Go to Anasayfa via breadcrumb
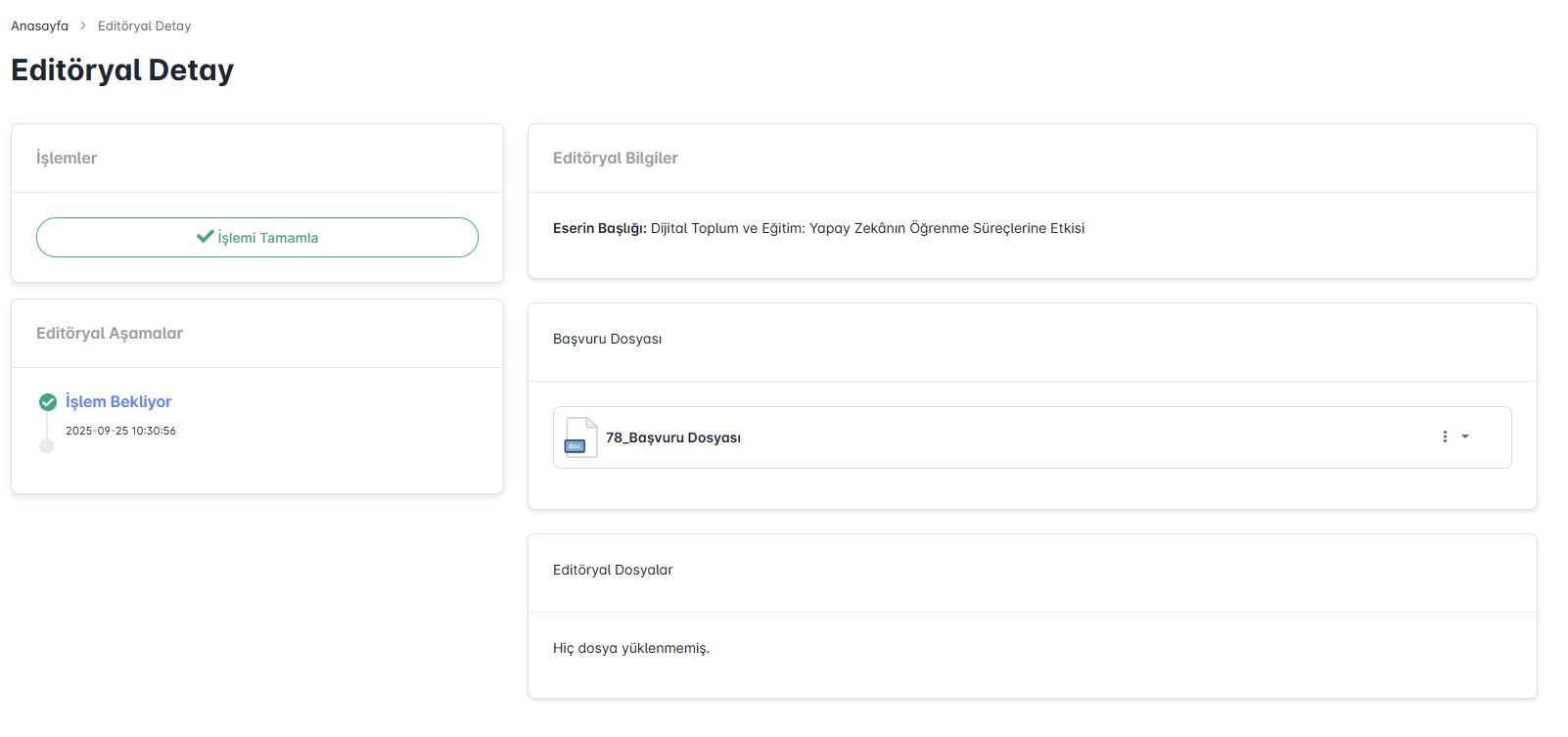 click(39, 26)
